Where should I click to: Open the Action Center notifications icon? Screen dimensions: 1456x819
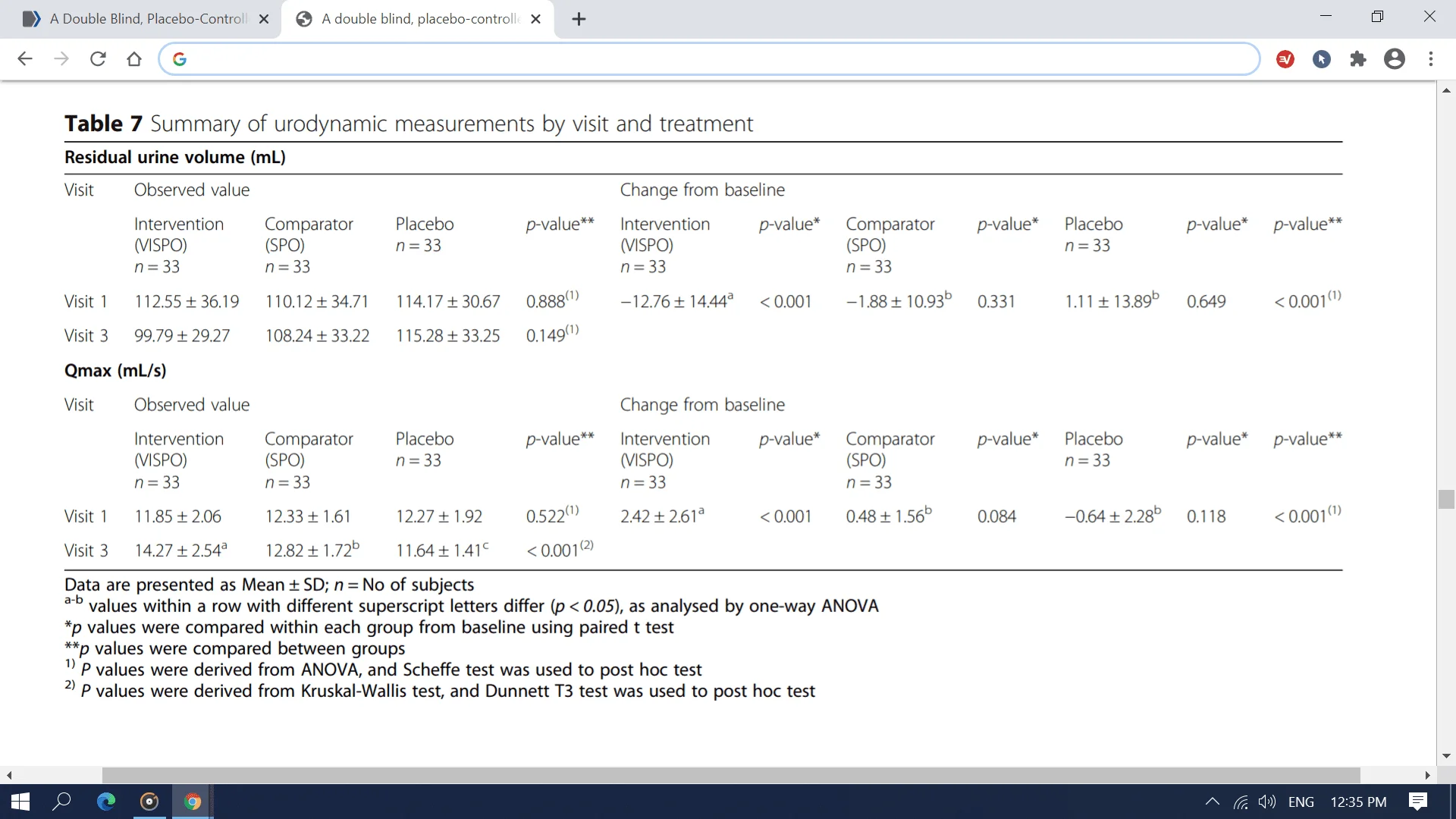pyautogui.click(x=1418, y=802)
